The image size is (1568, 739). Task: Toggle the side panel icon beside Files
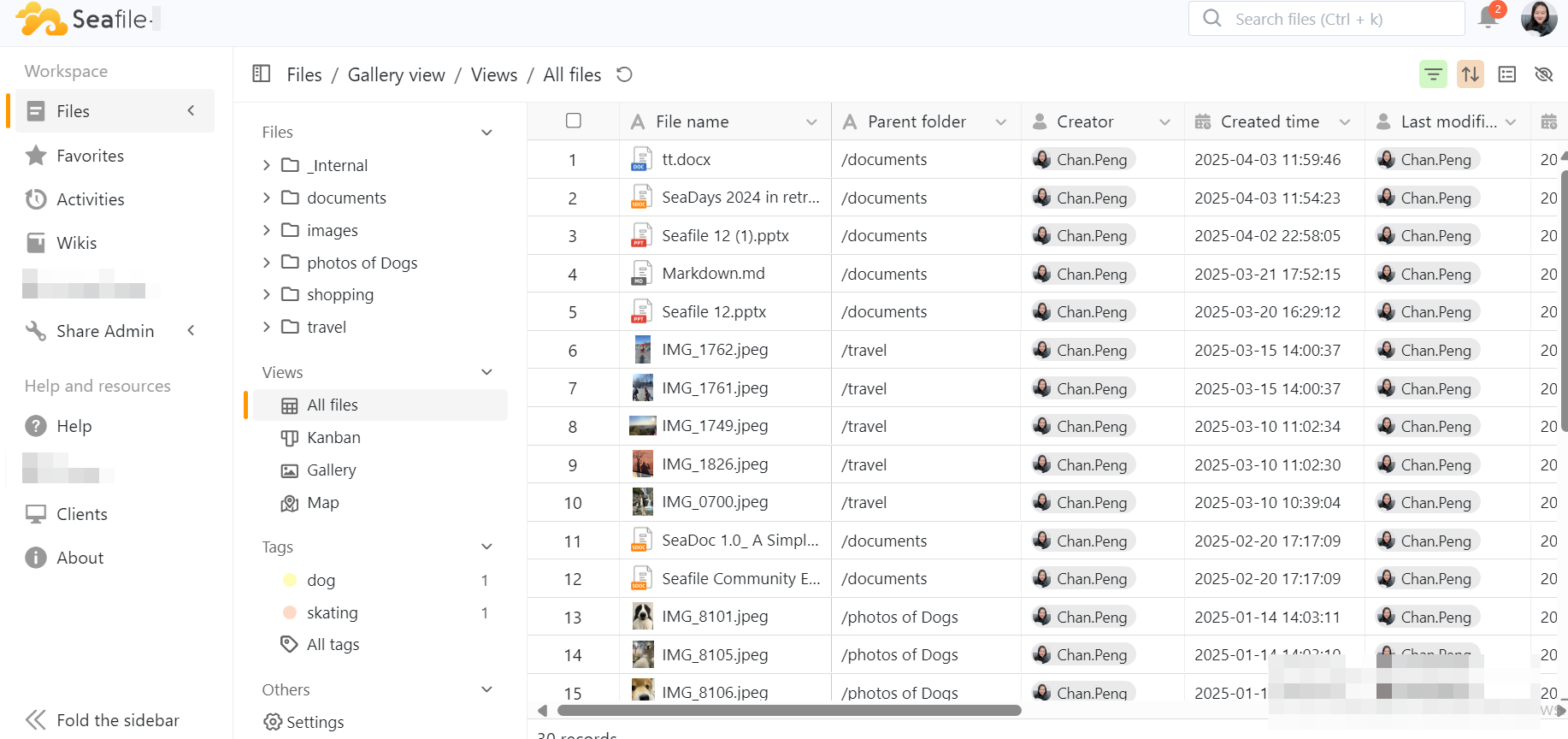click(262, 74)
